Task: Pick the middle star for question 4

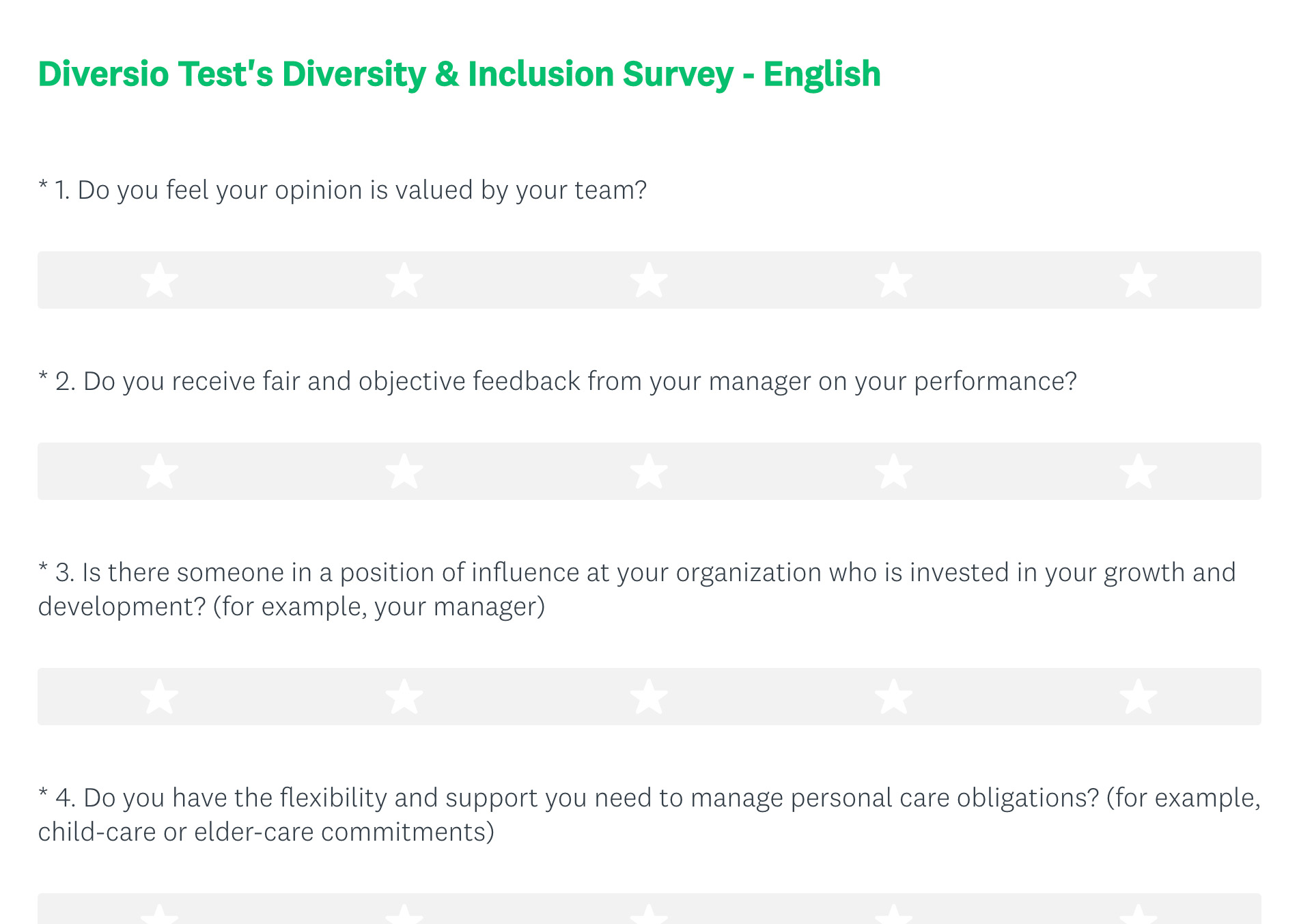Action: [x=649, y=914]
